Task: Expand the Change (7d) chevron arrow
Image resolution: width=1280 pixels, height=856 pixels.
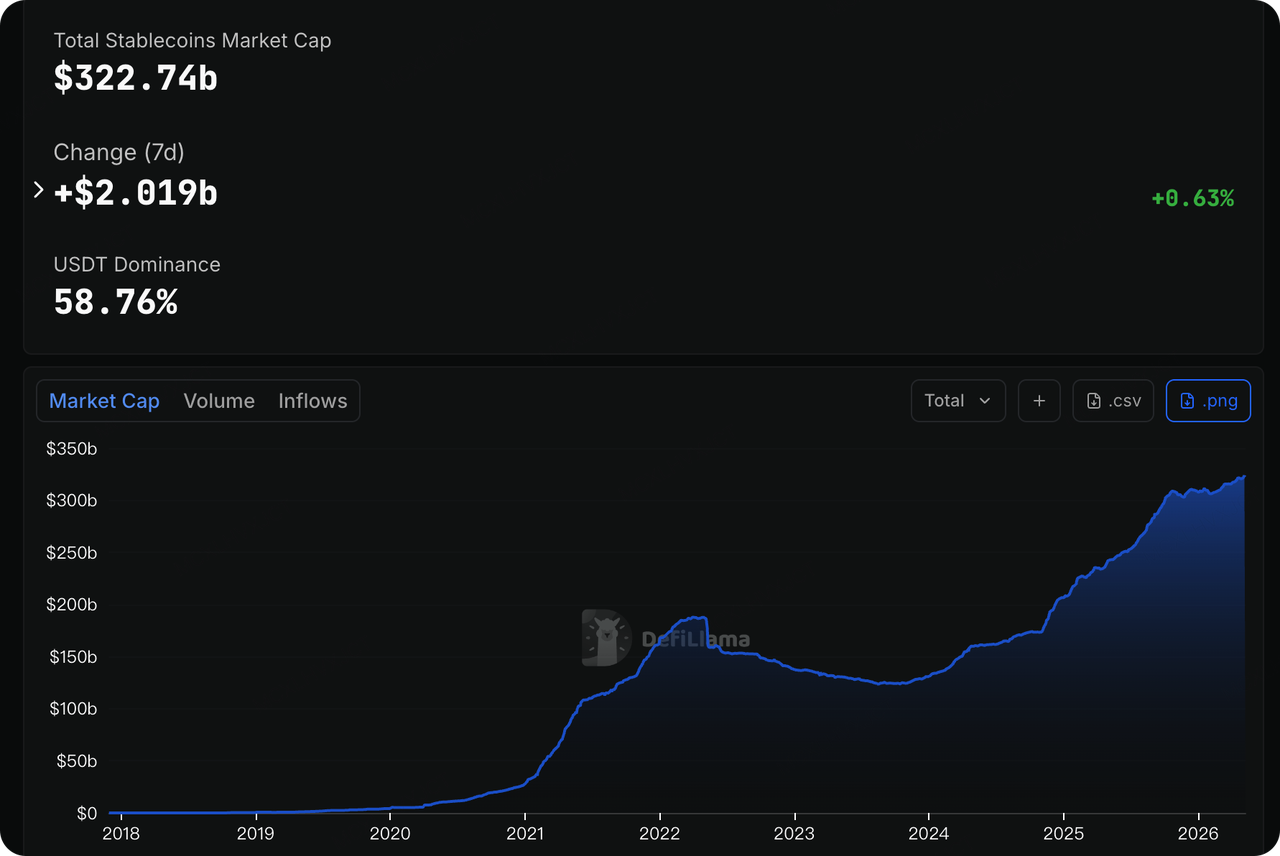Action: click(x=39, y=190)
